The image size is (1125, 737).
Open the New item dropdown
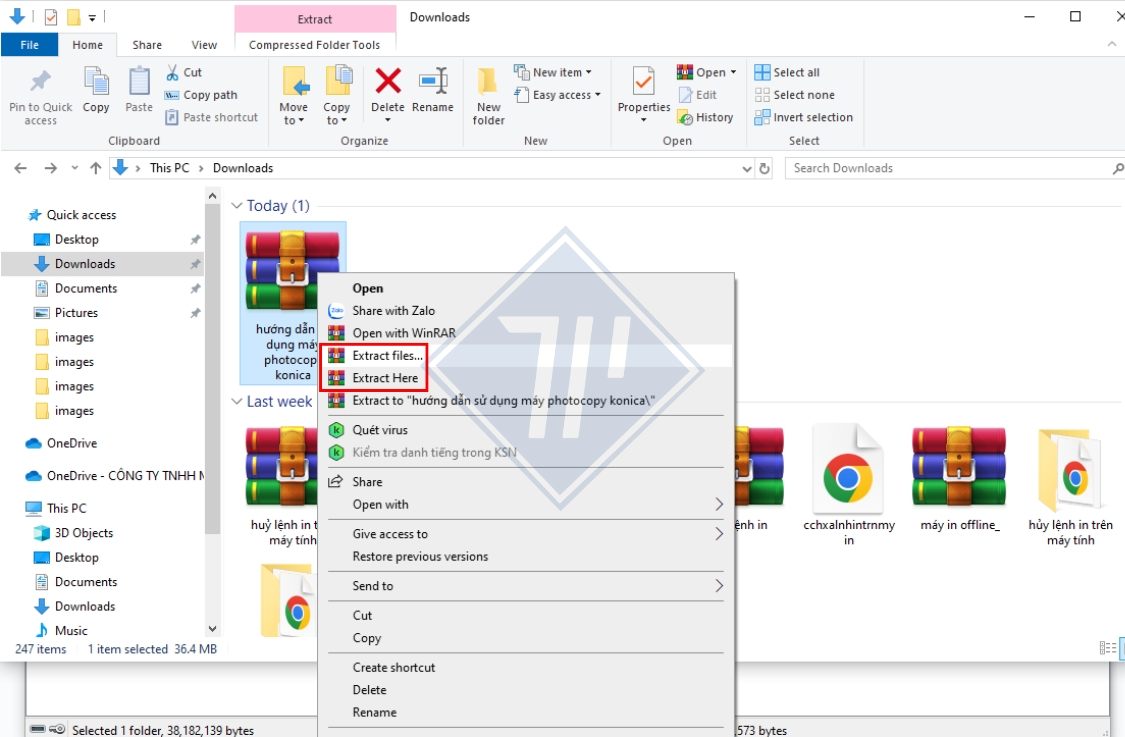tap(553, 72)
